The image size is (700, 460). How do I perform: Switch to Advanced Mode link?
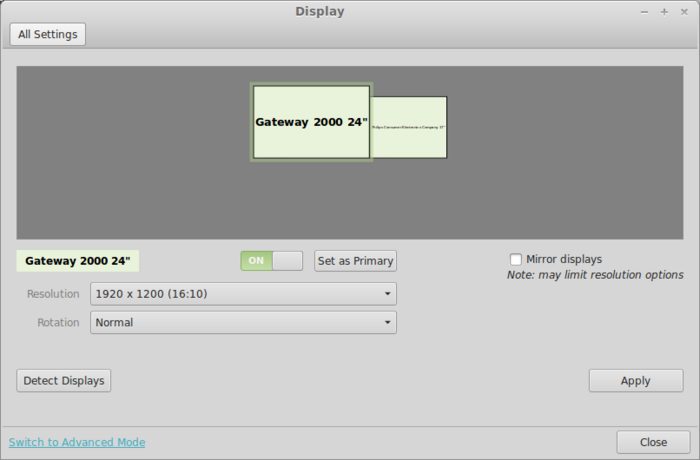pyautogui.click(x=77, y=442)
